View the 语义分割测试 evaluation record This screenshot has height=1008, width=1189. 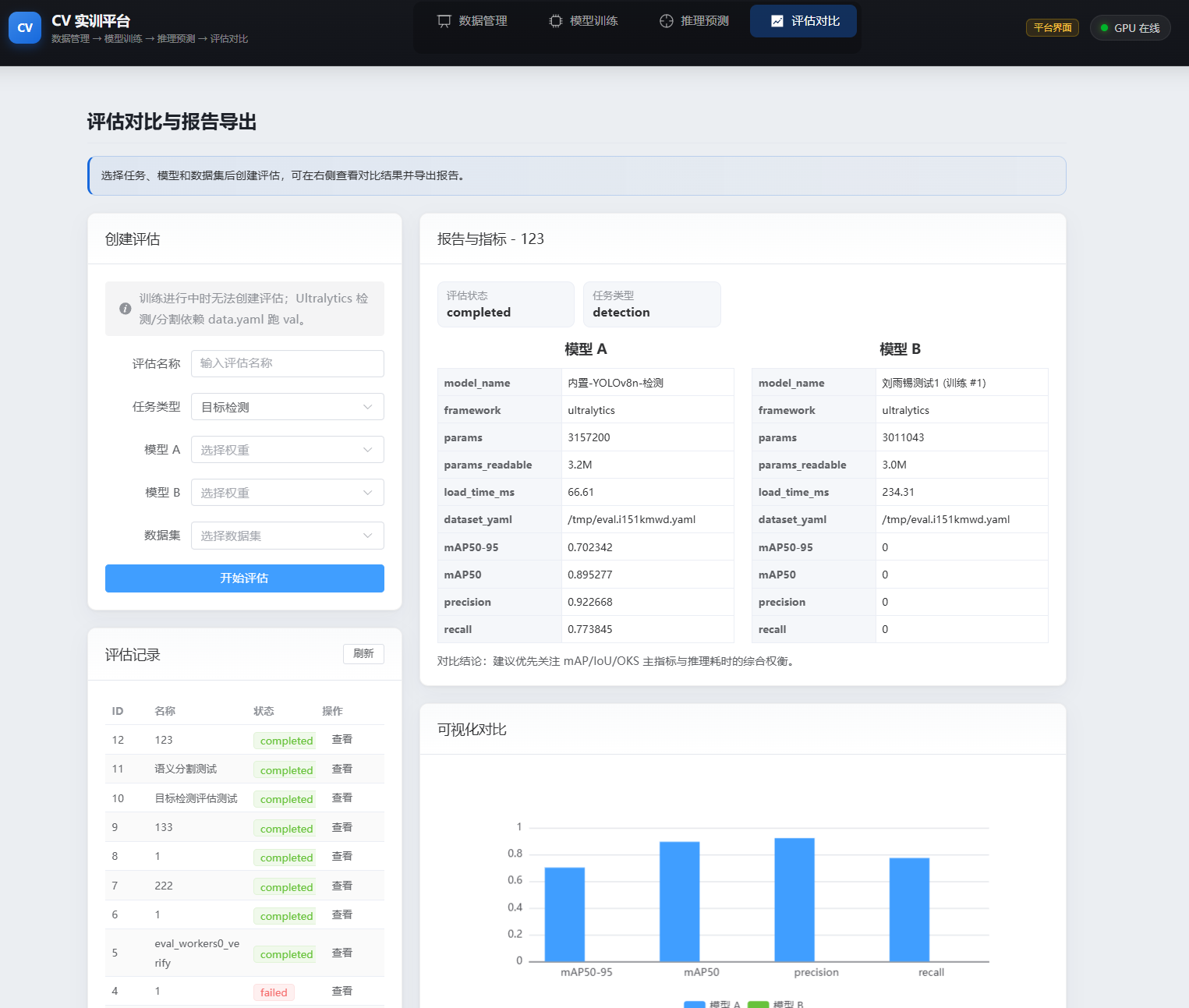(341, 769)
